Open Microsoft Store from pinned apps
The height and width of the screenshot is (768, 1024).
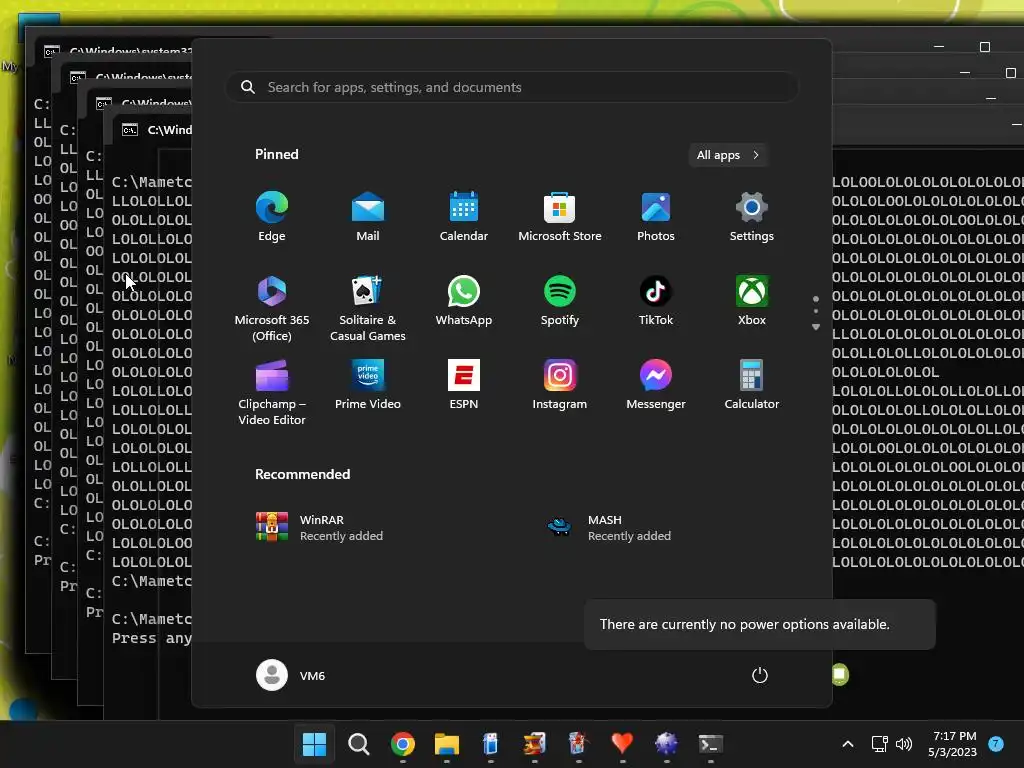pos(560,216)
